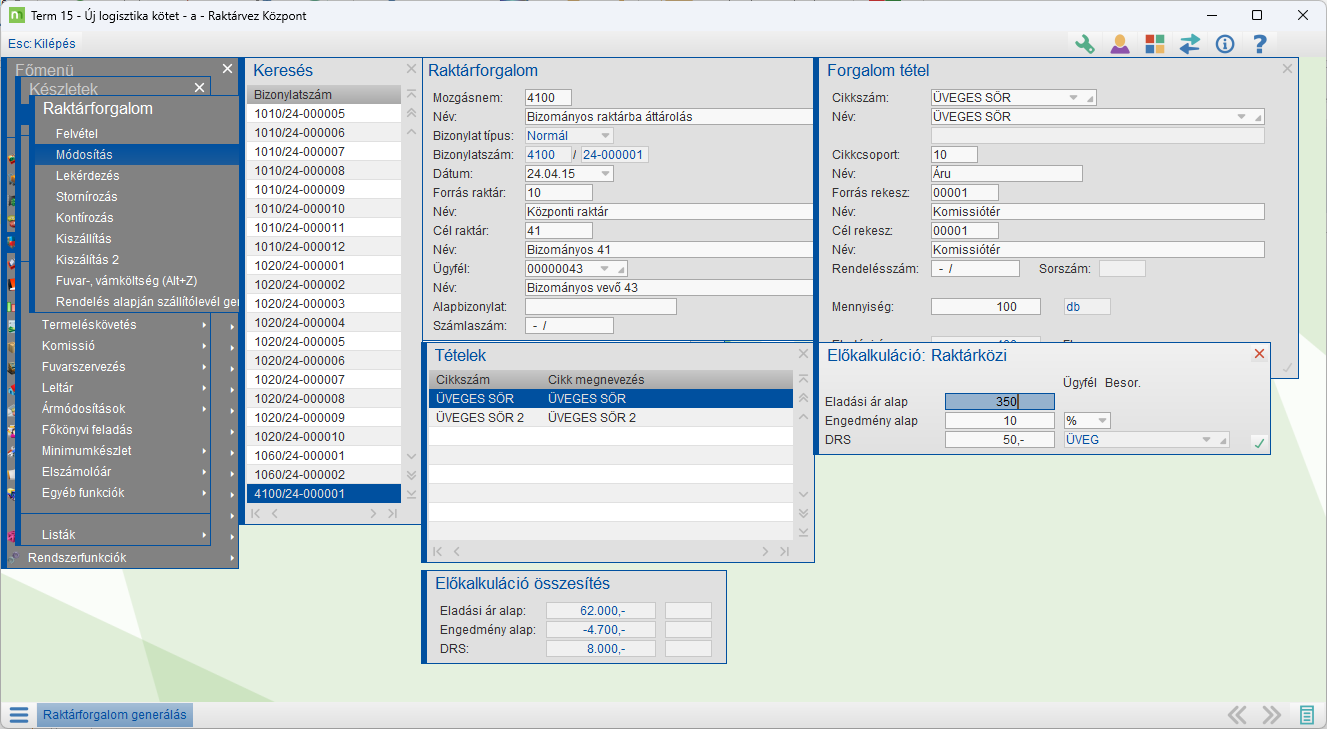The image size is (1327, 729).
Task: Expand the Dátum dropdown
Action: tap(605, 174)
